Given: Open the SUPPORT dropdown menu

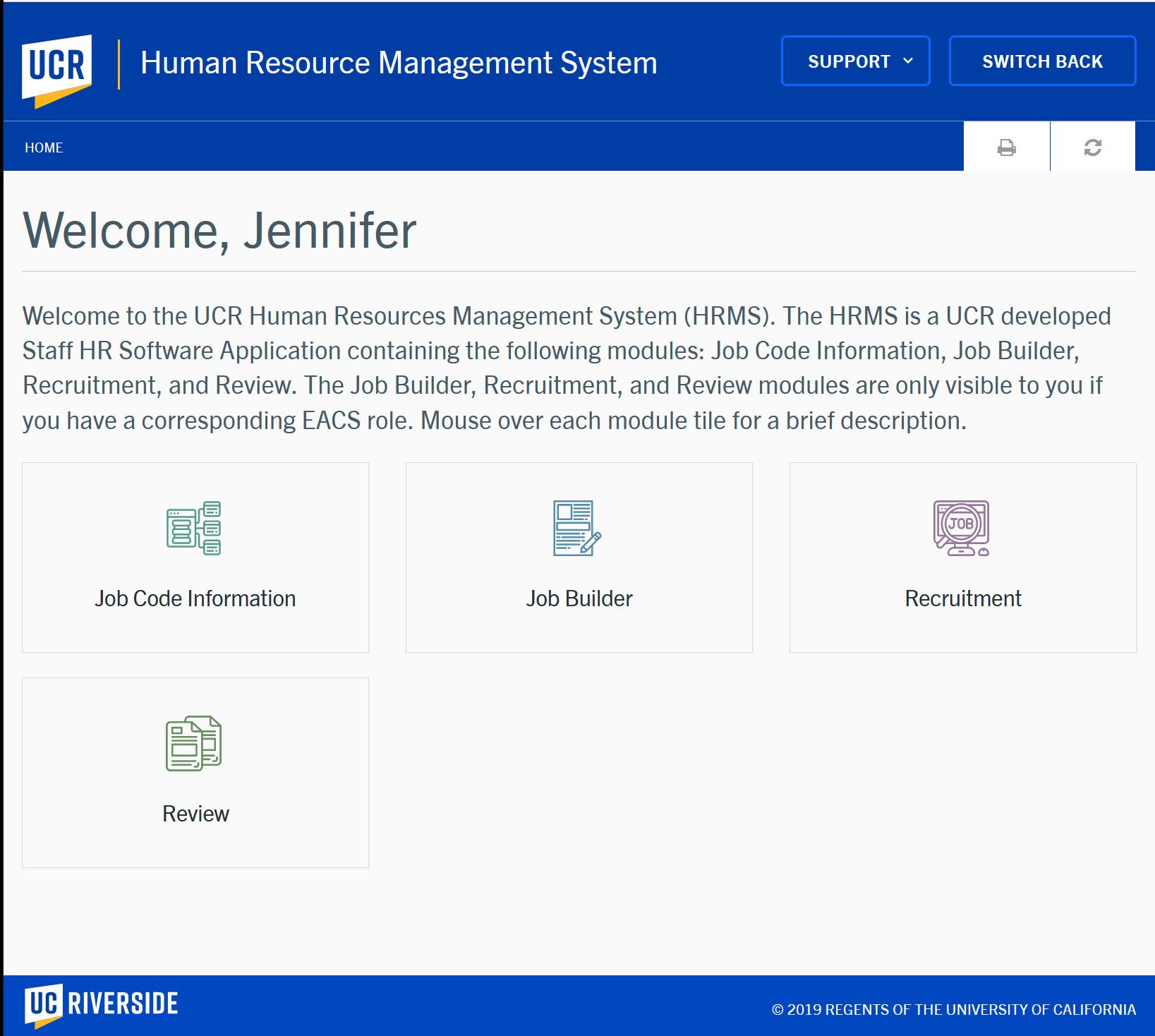Looking at the screenshot, I should pyautogui.click(x=849, y=61).
